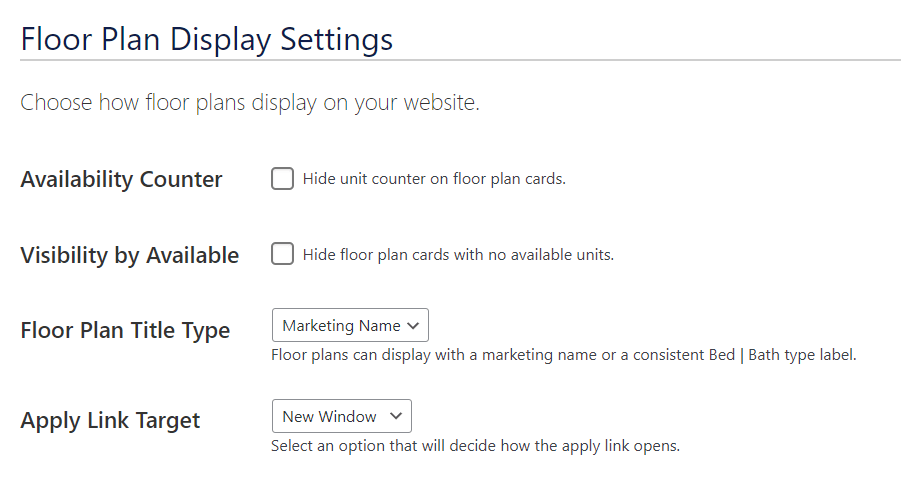Click the 'how the apply link opens' help text
The width and height of the screenshot is (901, 477).
point(475,446)
